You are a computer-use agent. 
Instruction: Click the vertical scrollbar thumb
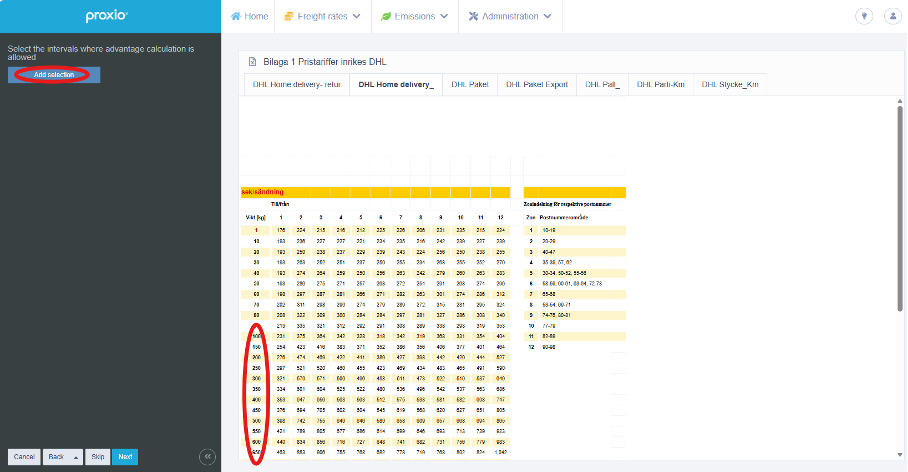tap(900, 208)
